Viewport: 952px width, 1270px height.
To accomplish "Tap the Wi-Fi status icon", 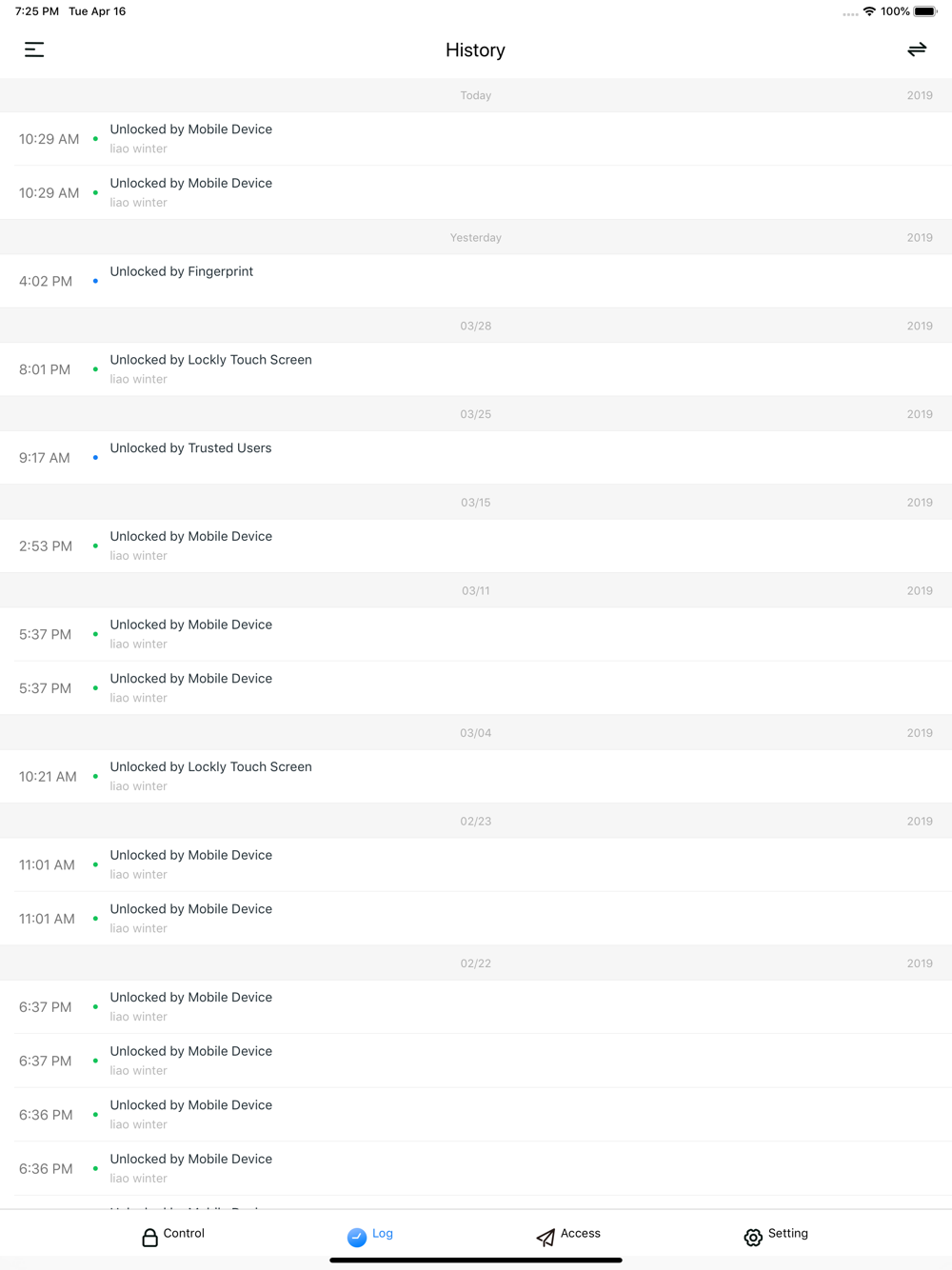I will tap(869, 11).
